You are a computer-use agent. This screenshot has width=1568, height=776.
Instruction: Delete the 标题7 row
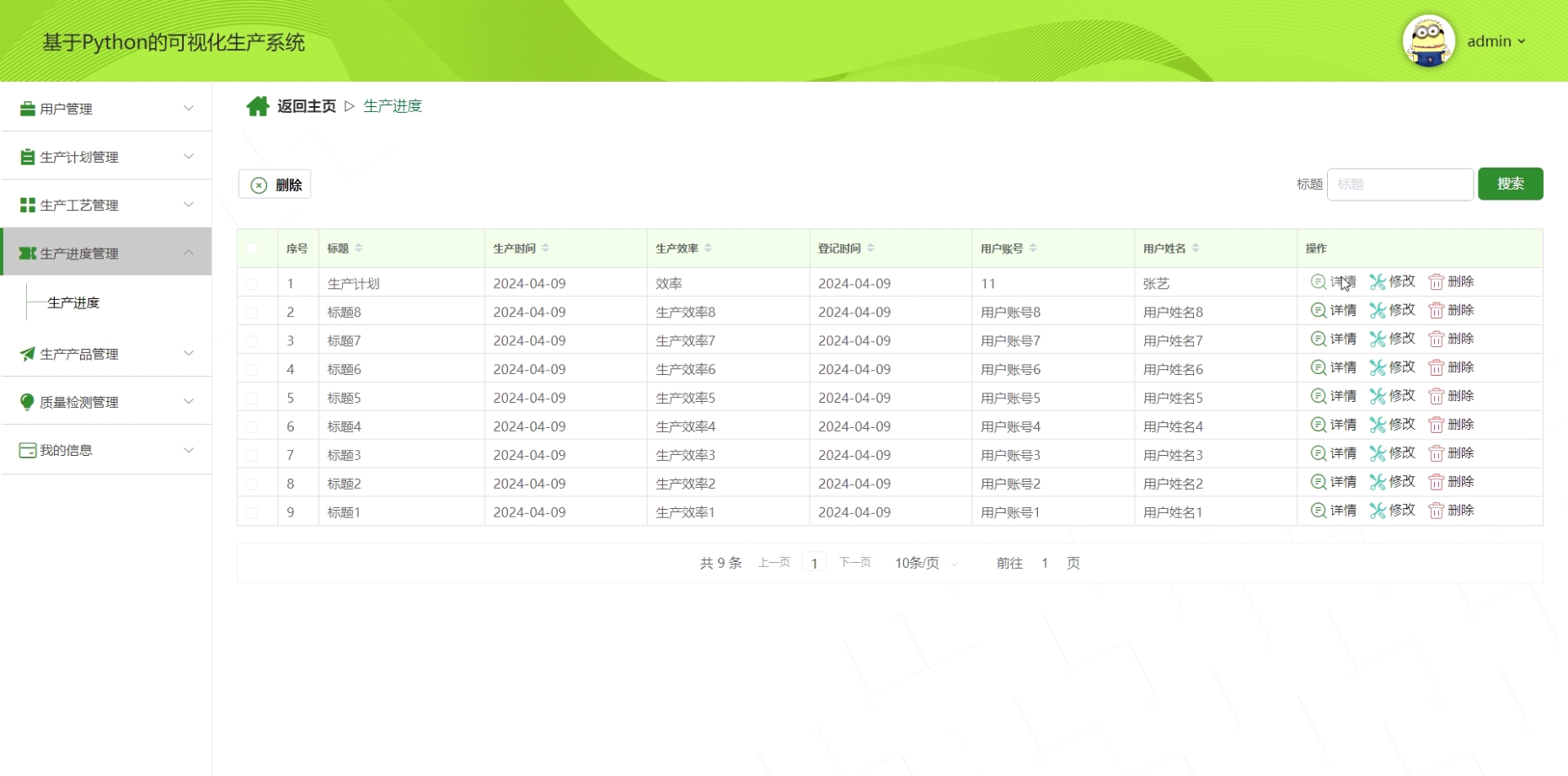point(1451,339)
